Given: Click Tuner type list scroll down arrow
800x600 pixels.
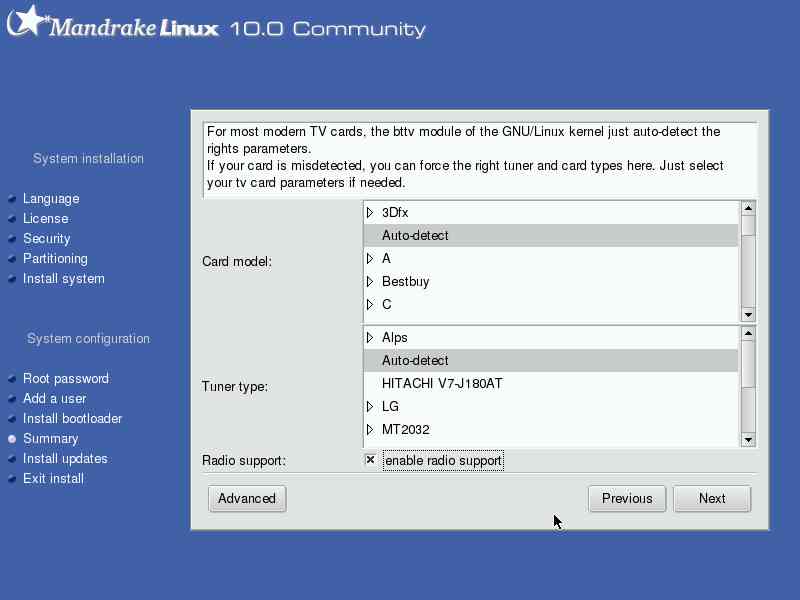Looking at the screenshot, I should [748, 439].
